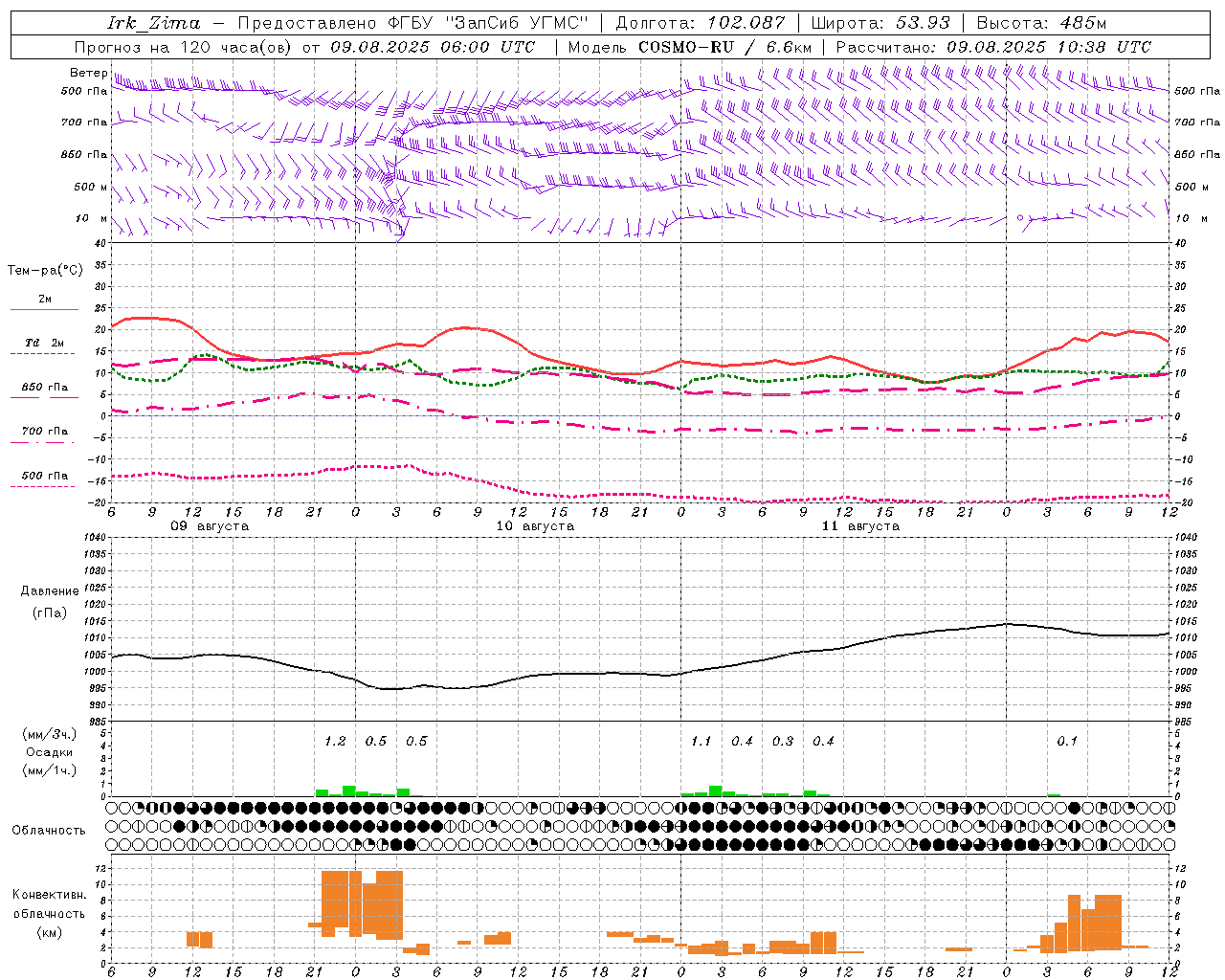1225x980 pixels.
Task: Click the "0.1" precipitation total value
Action: 1067,741
